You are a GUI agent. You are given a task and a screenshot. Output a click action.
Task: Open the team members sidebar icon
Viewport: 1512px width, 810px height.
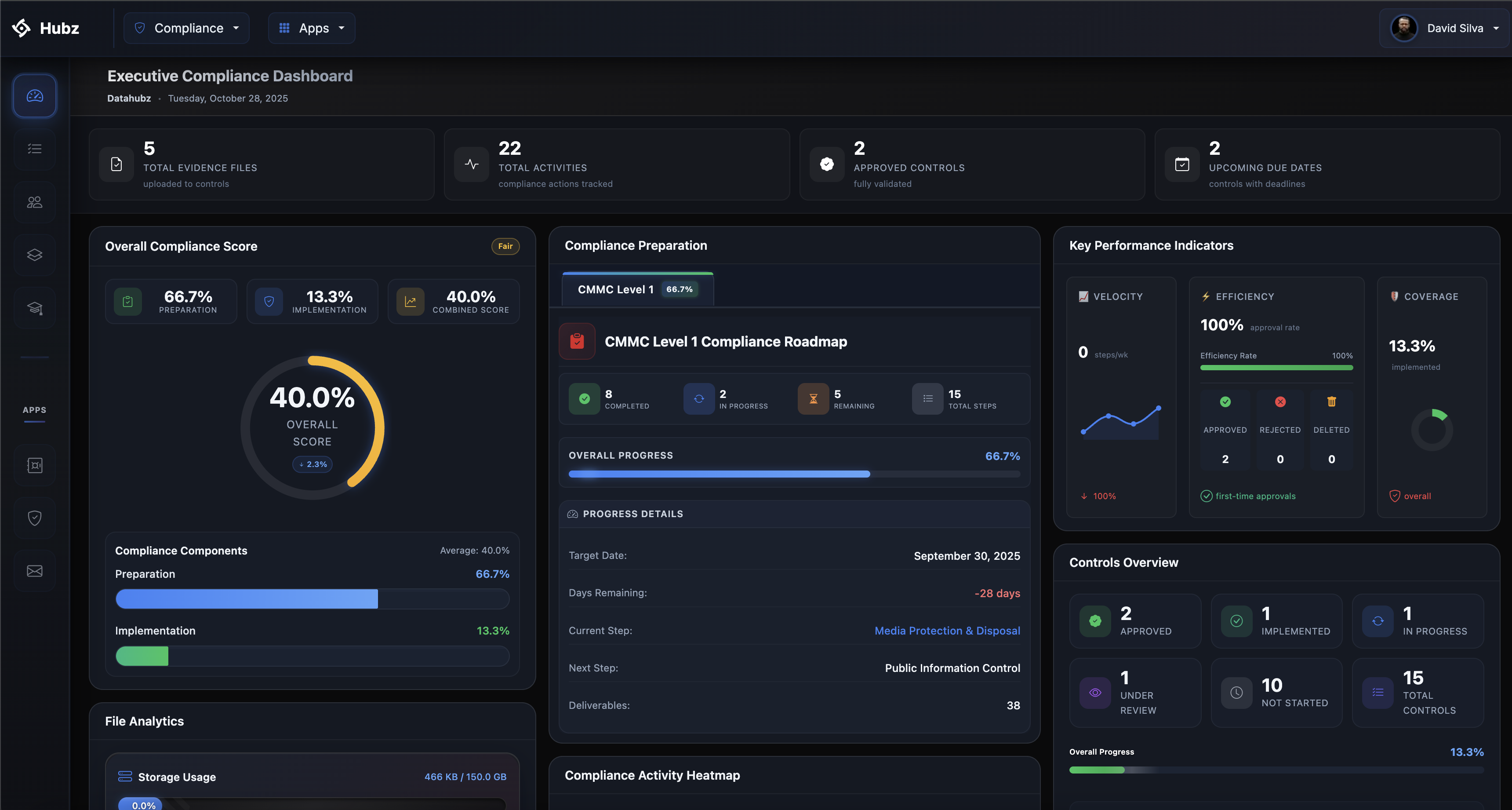[34, 201]
